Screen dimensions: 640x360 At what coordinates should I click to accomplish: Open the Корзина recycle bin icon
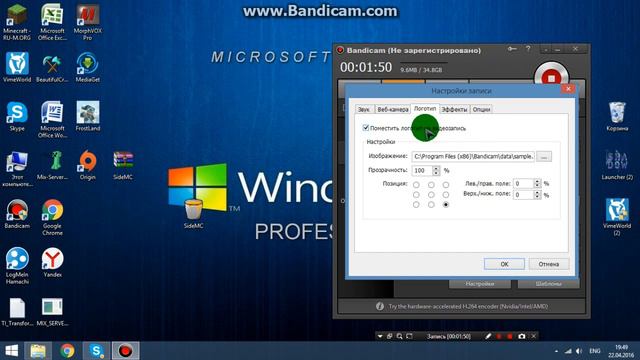617,116
